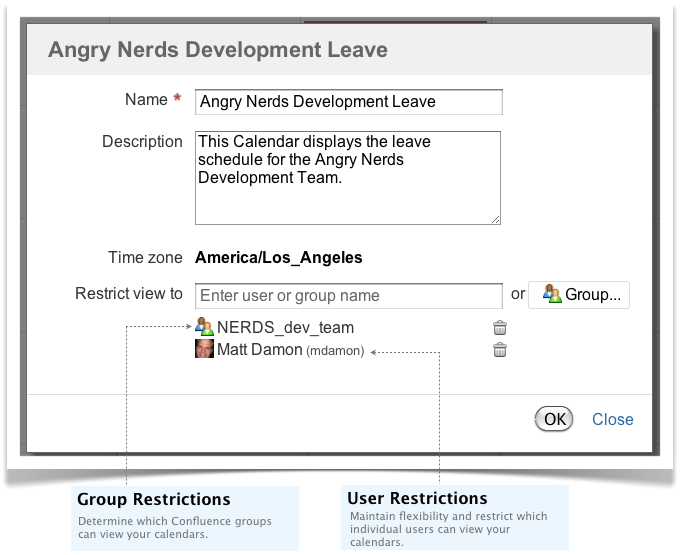This screenshot has width=680, height=555.
Task: Click the Group Restrictions callout heading
Action: click(154, 499)
